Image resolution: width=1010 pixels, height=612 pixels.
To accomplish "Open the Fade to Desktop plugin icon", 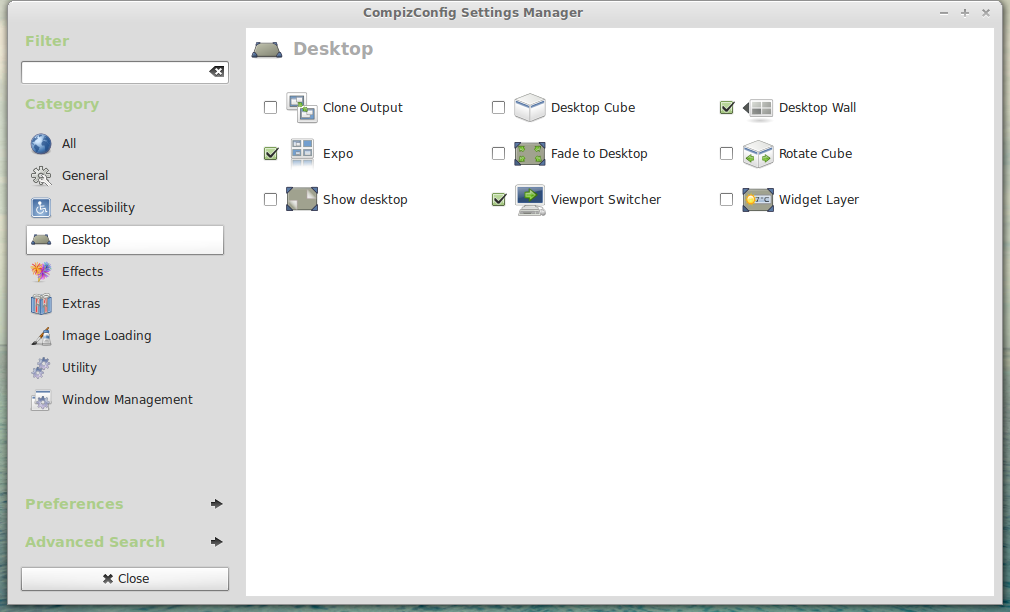I will 529,153.
